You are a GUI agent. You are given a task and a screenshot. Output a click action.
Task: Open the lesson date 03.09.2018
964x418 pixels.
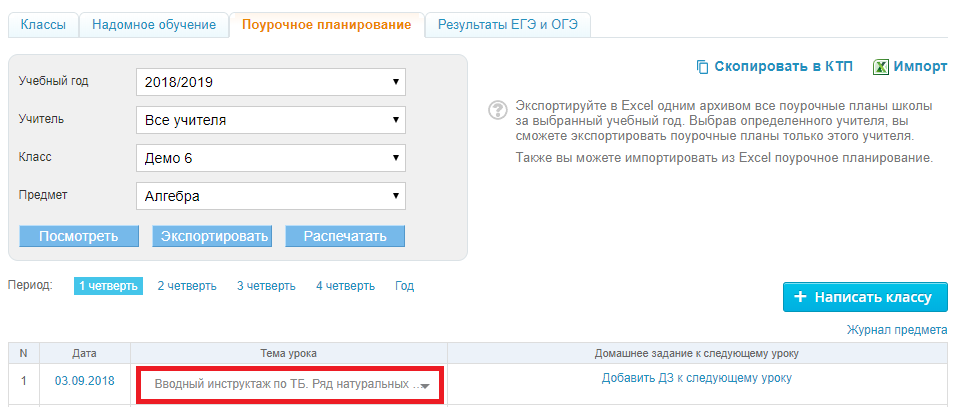(84, 381)
